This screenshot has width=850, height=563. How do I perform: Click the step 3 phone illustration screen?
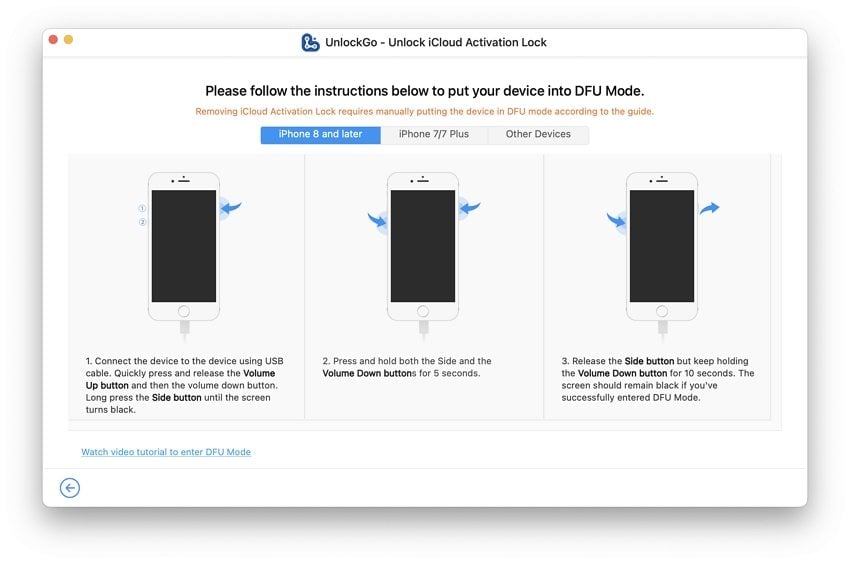[x=661, y=245]
